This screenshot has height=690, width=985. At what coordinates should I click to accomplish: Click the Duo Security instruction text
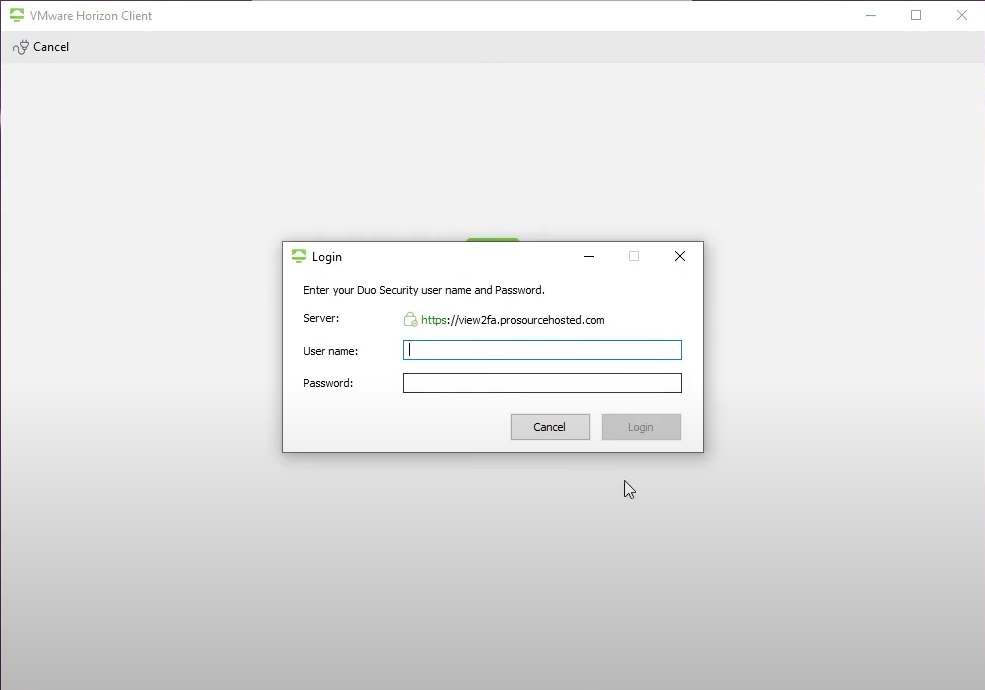[422, 290]
